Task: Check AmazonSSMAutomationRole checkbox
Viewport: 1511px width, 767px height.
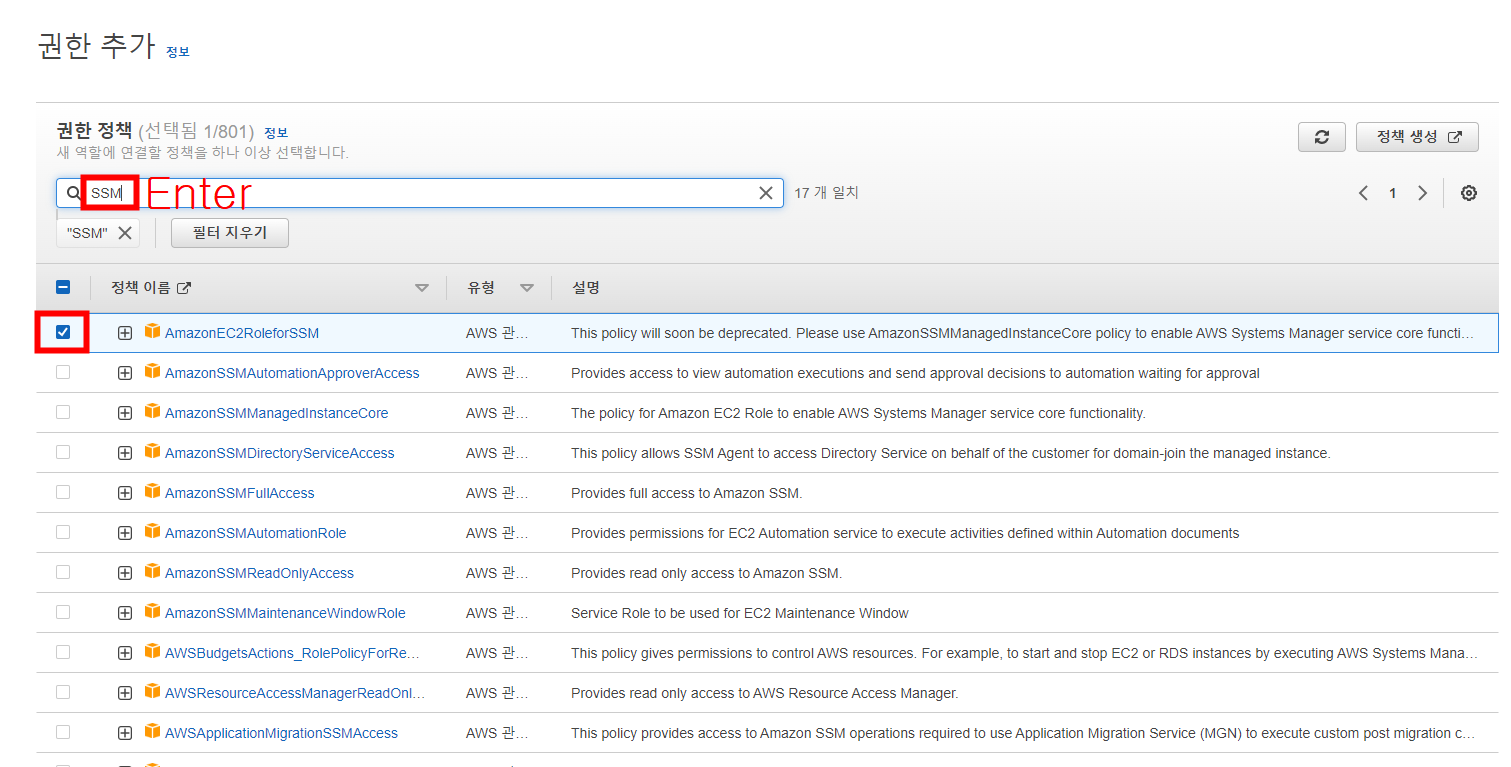Action: click(63, 532)
